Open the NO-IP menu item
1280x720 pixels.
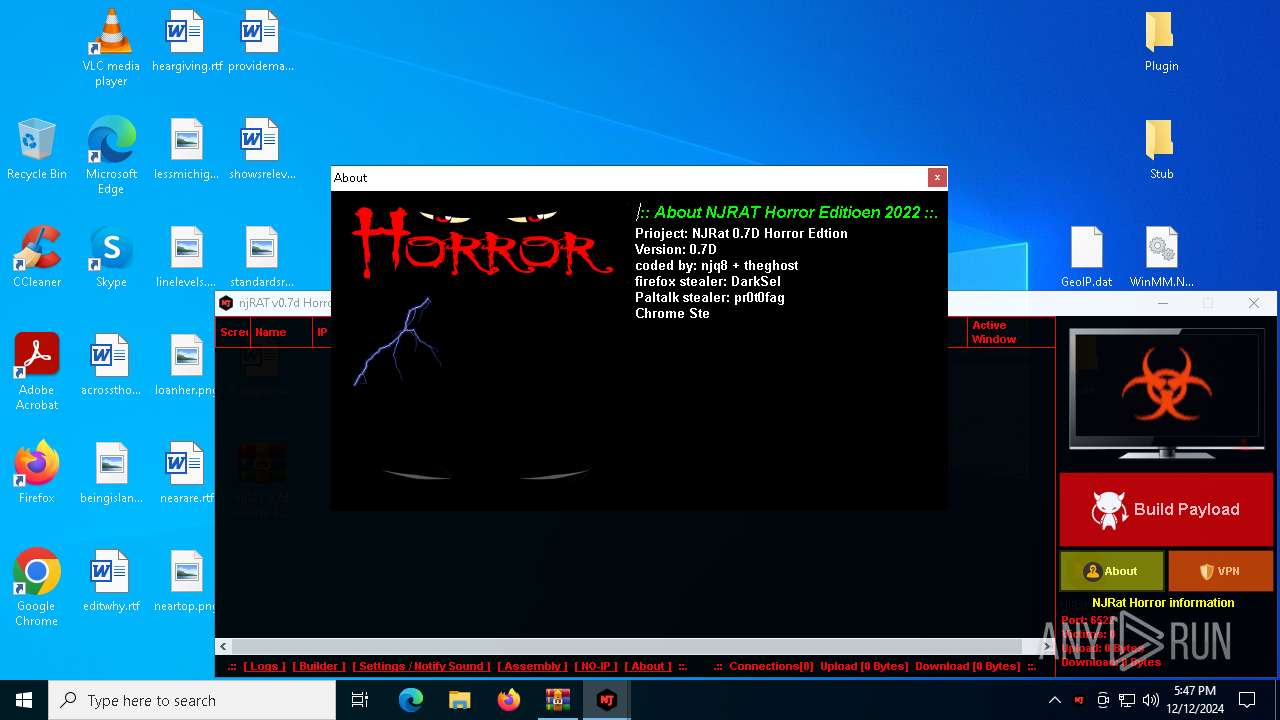[x=596, y=666]
